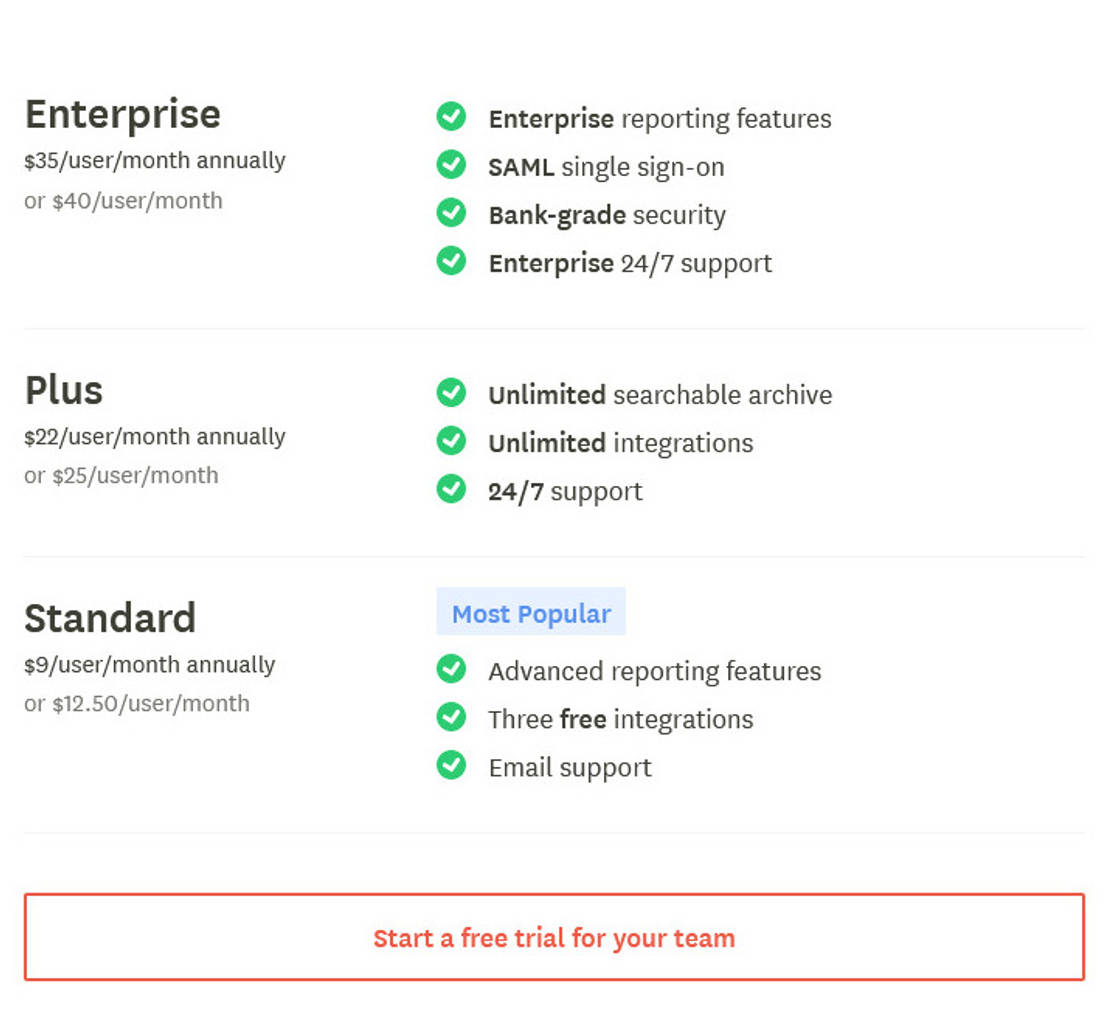Click the Three free integrations checkmark
Viewport: 1108px width, 1034px height.
pos(451,717)
